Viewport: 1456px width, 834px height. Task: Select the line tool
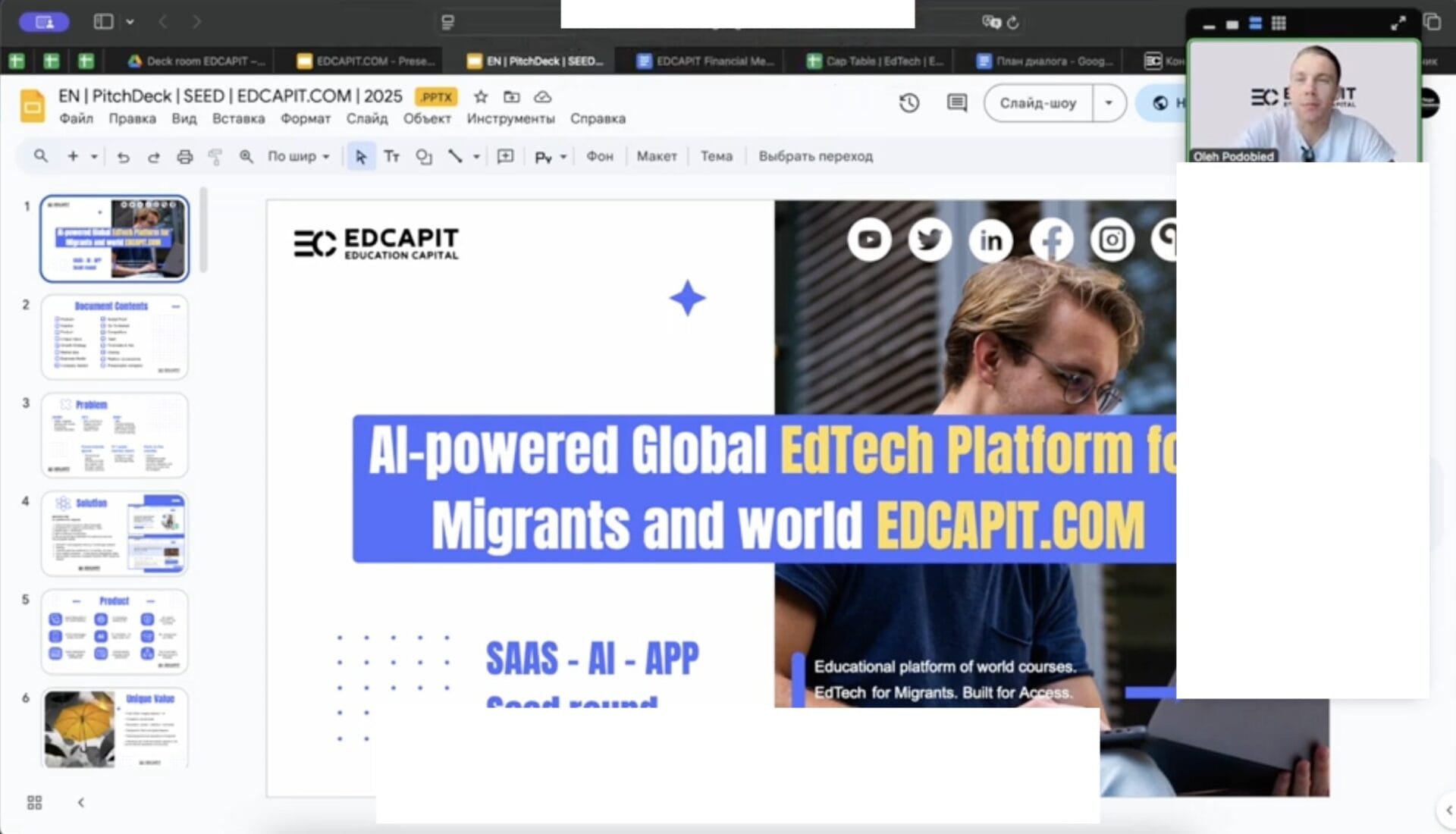[455, 157]
